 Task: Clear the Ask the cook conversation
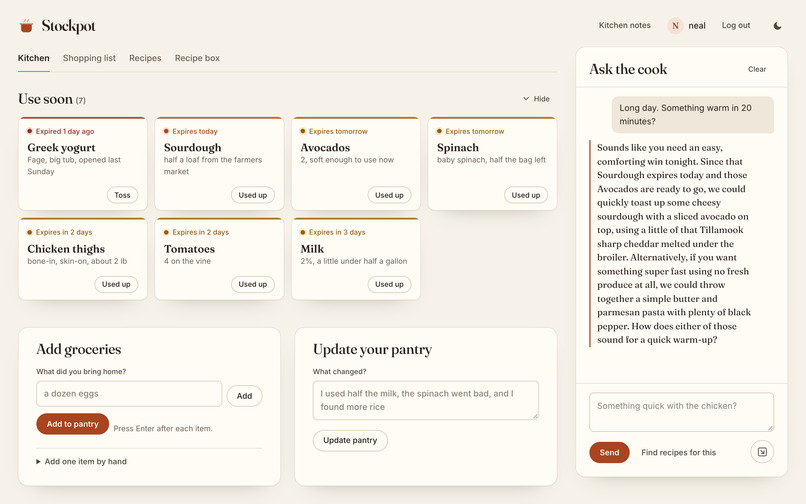point(757,69)
